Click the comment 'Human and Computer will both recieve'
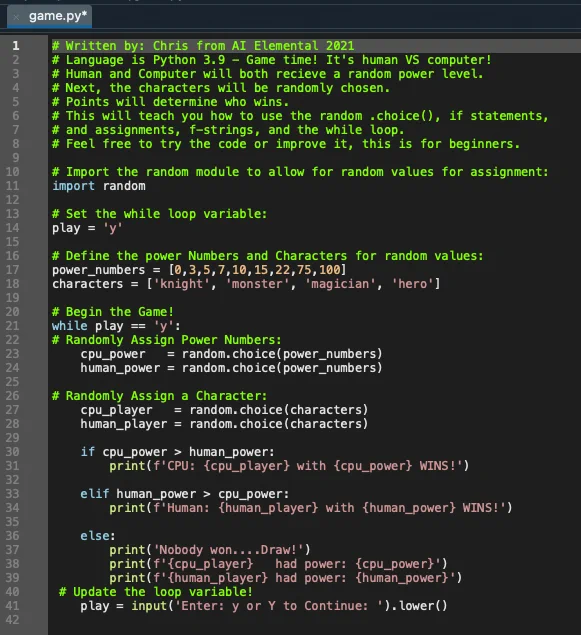This screenshot has width=581, height=635. tap(268, 74)
